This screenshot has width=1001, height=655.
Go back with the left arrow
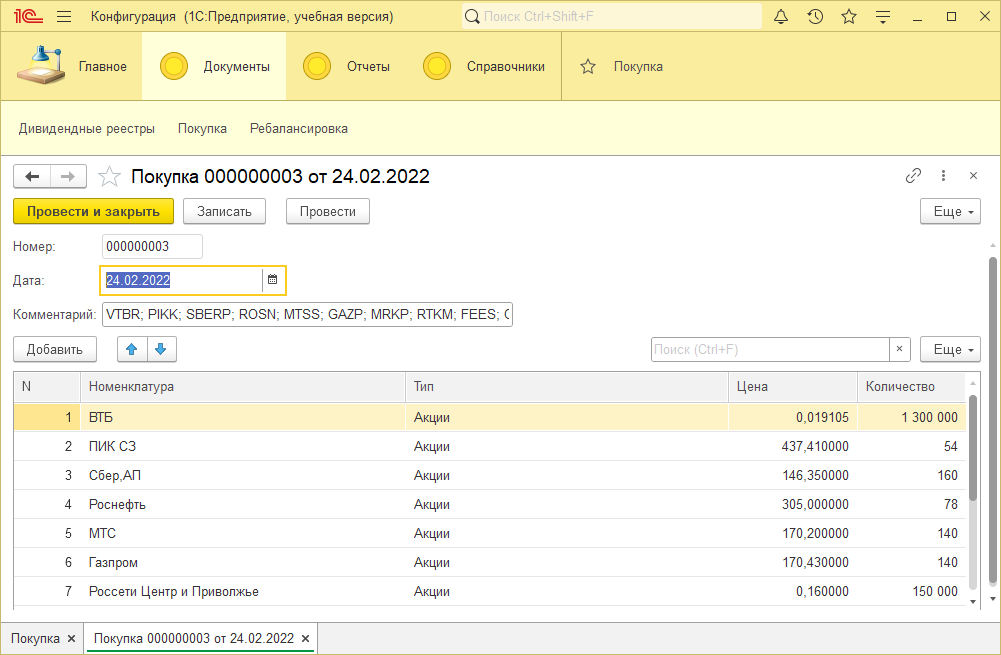point(32,176)
